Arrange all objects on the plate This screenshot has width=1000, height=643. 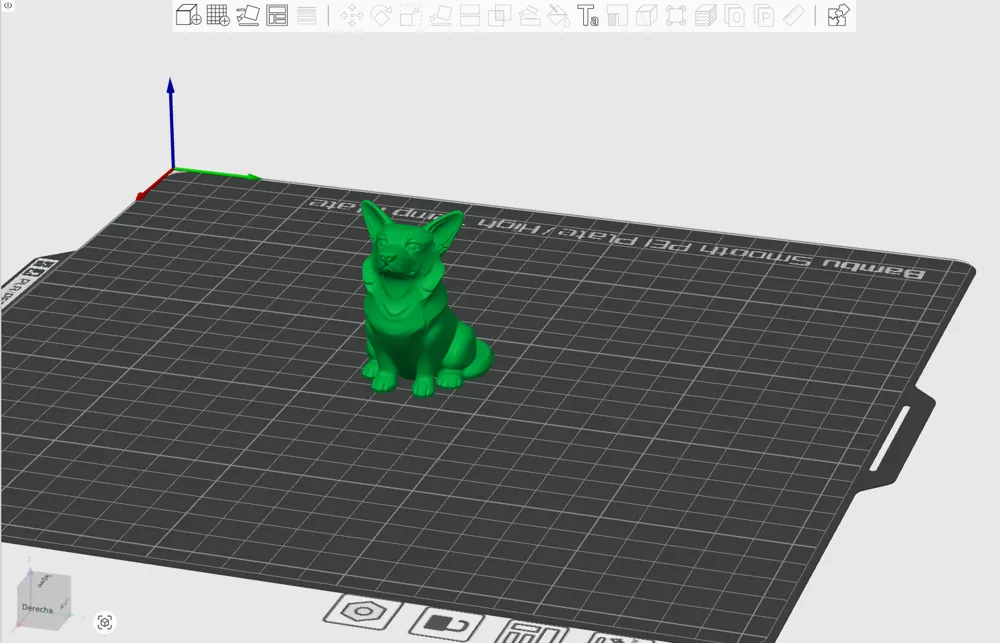tap(278, 15)
